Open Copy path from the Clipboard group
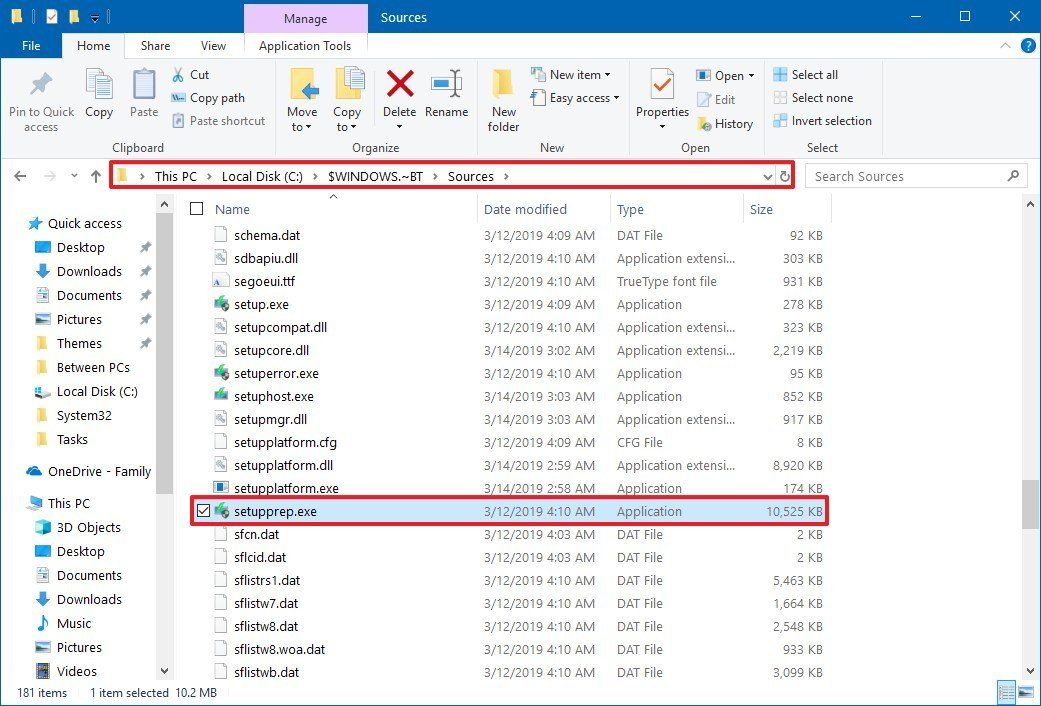This screenshot has width=1041, height=706. [x=212, y=98]
